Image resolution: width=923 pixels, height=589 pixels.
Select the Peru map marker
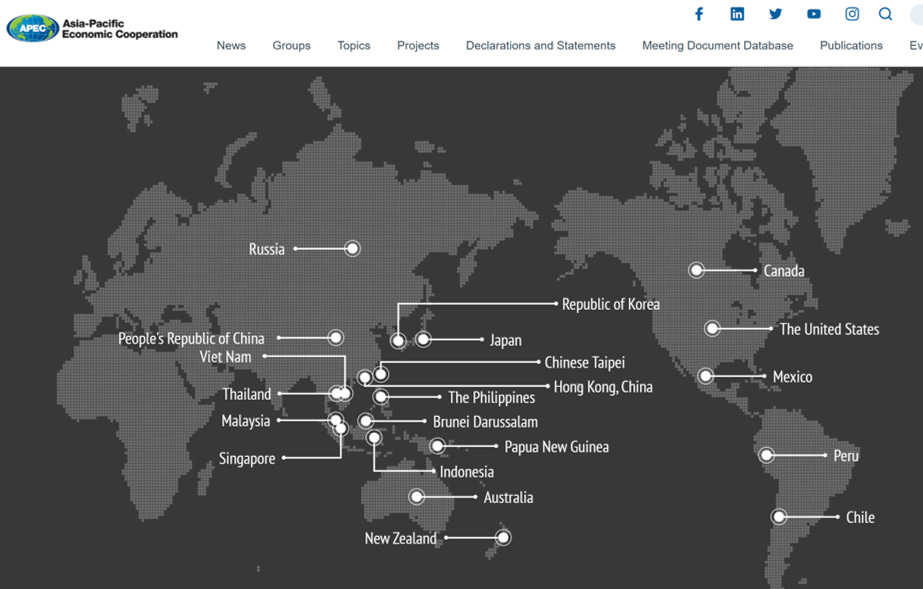point(766,455)
